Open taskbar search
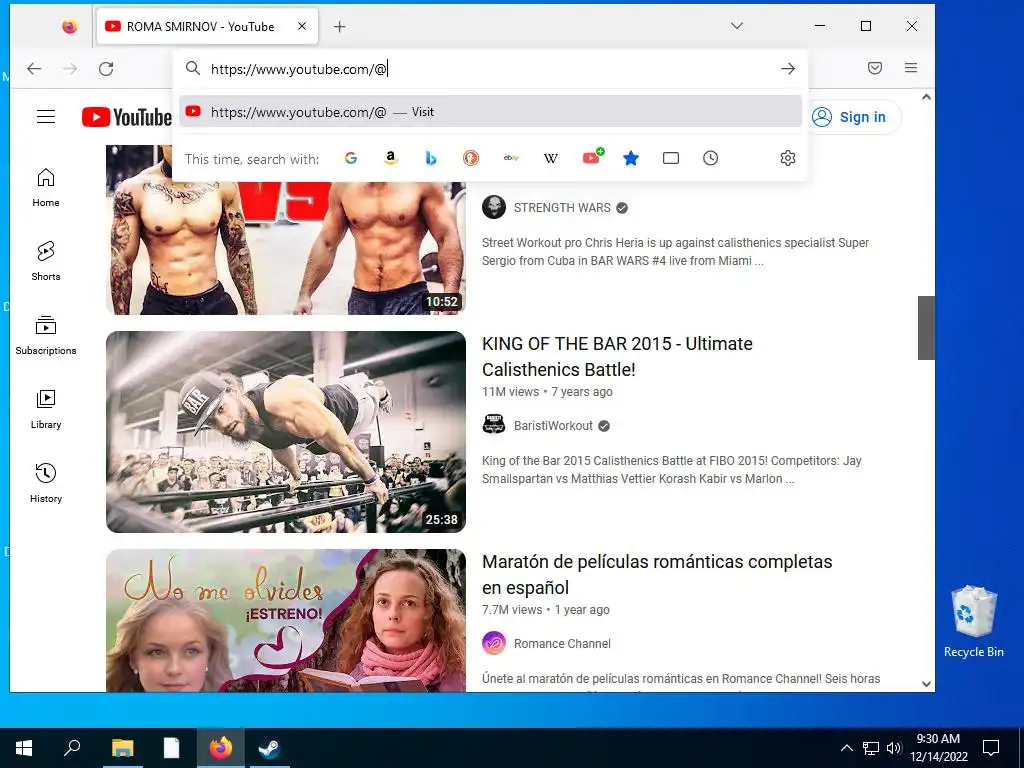The width and height of the screenshot is (1024, 768). (72, 748)
